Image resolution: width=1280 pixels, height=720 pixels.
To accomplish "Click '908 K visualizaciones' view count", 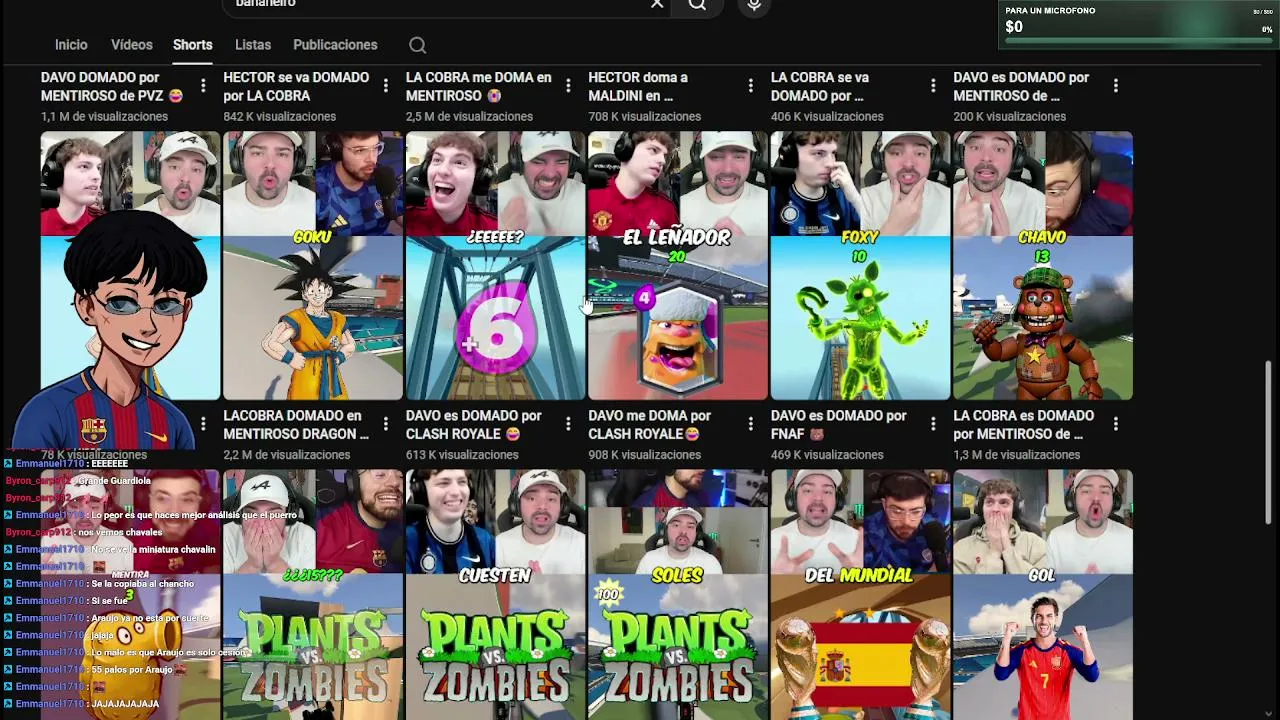I will 645,455.
